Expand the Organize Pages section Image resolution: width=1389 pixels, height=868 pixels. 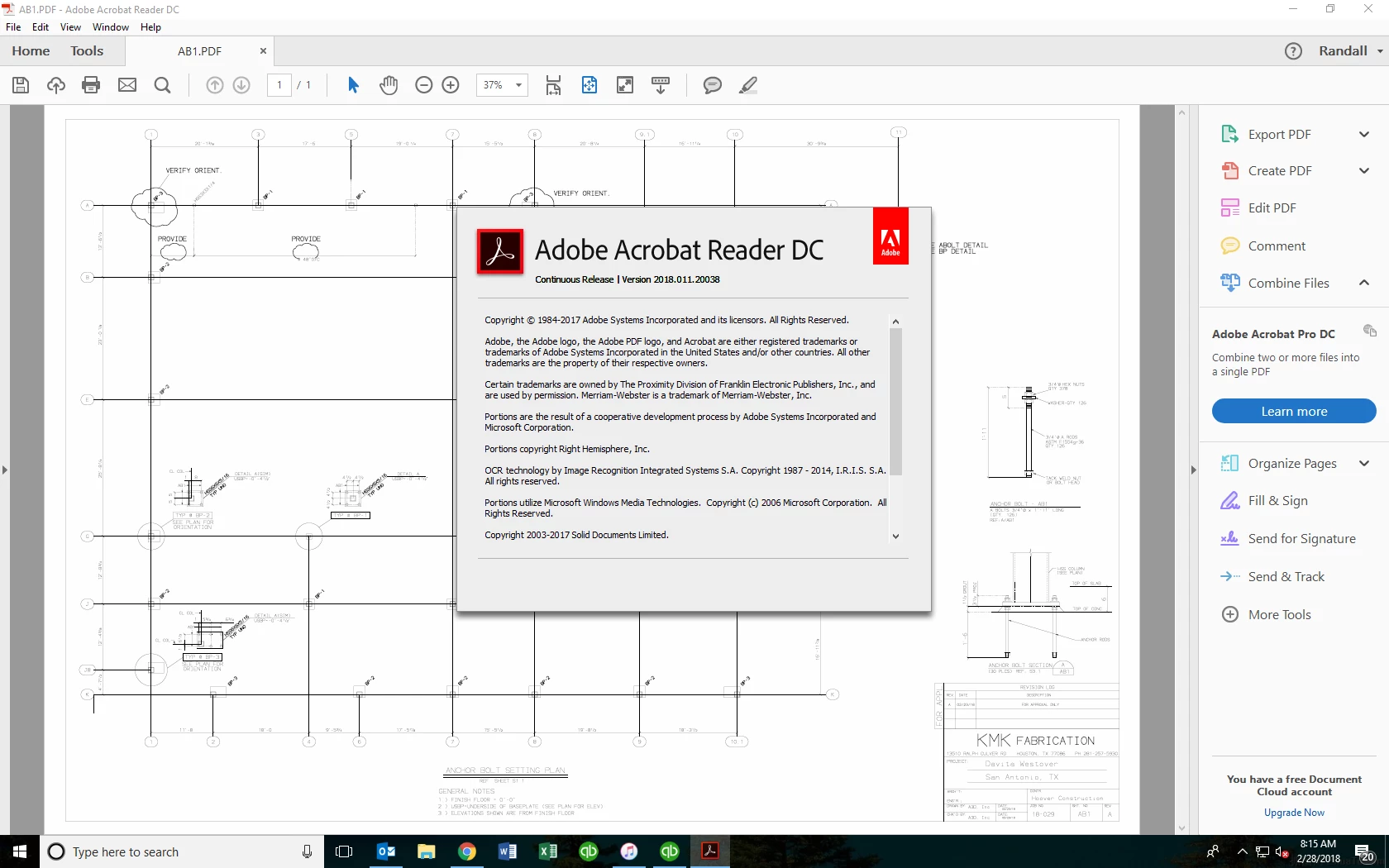pyautogui.click(x=1364, y=463)
